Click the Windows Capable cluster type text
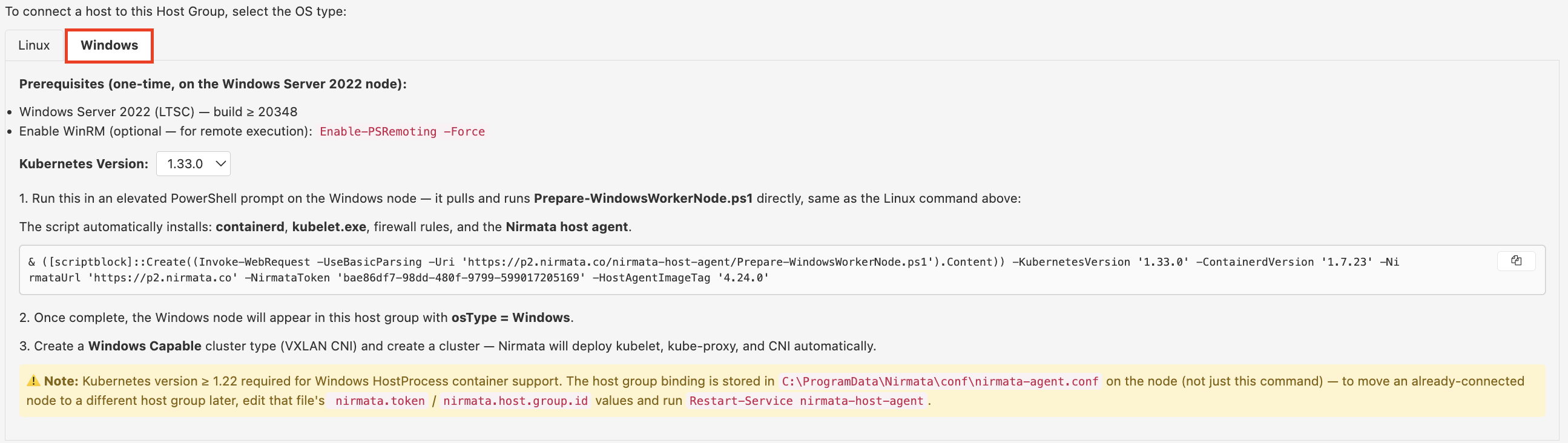Viewport: 1568px width, 443px height. click(x=145, y=346)
